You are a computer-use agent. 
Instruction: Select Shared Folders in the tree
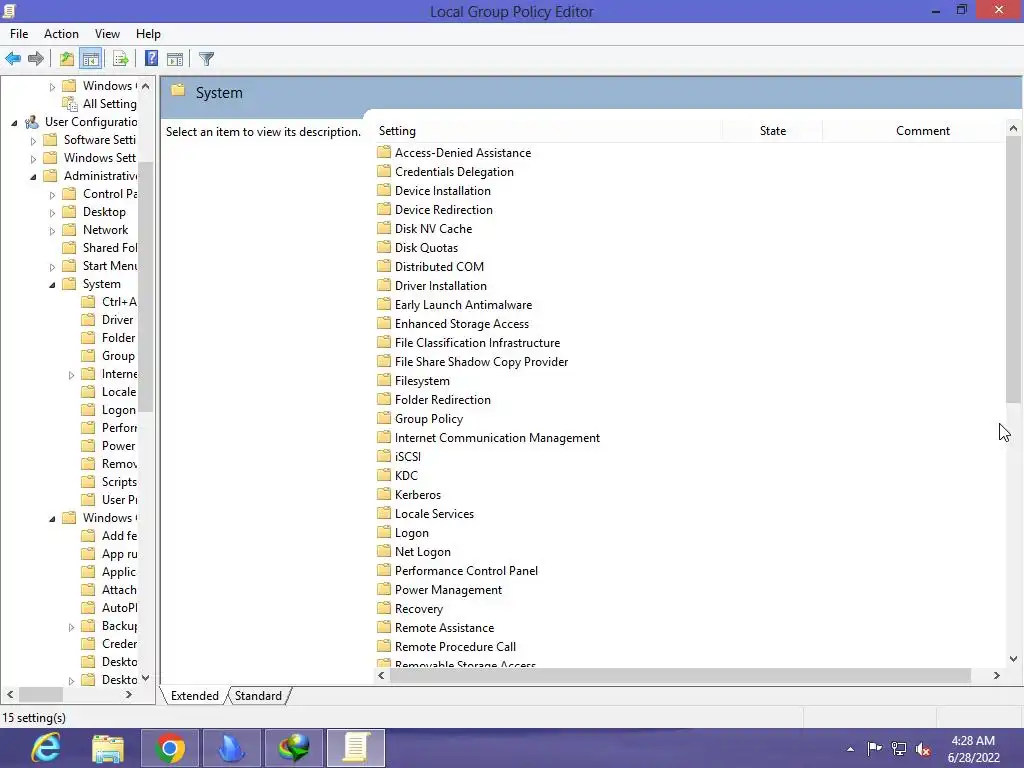point(100,248)
